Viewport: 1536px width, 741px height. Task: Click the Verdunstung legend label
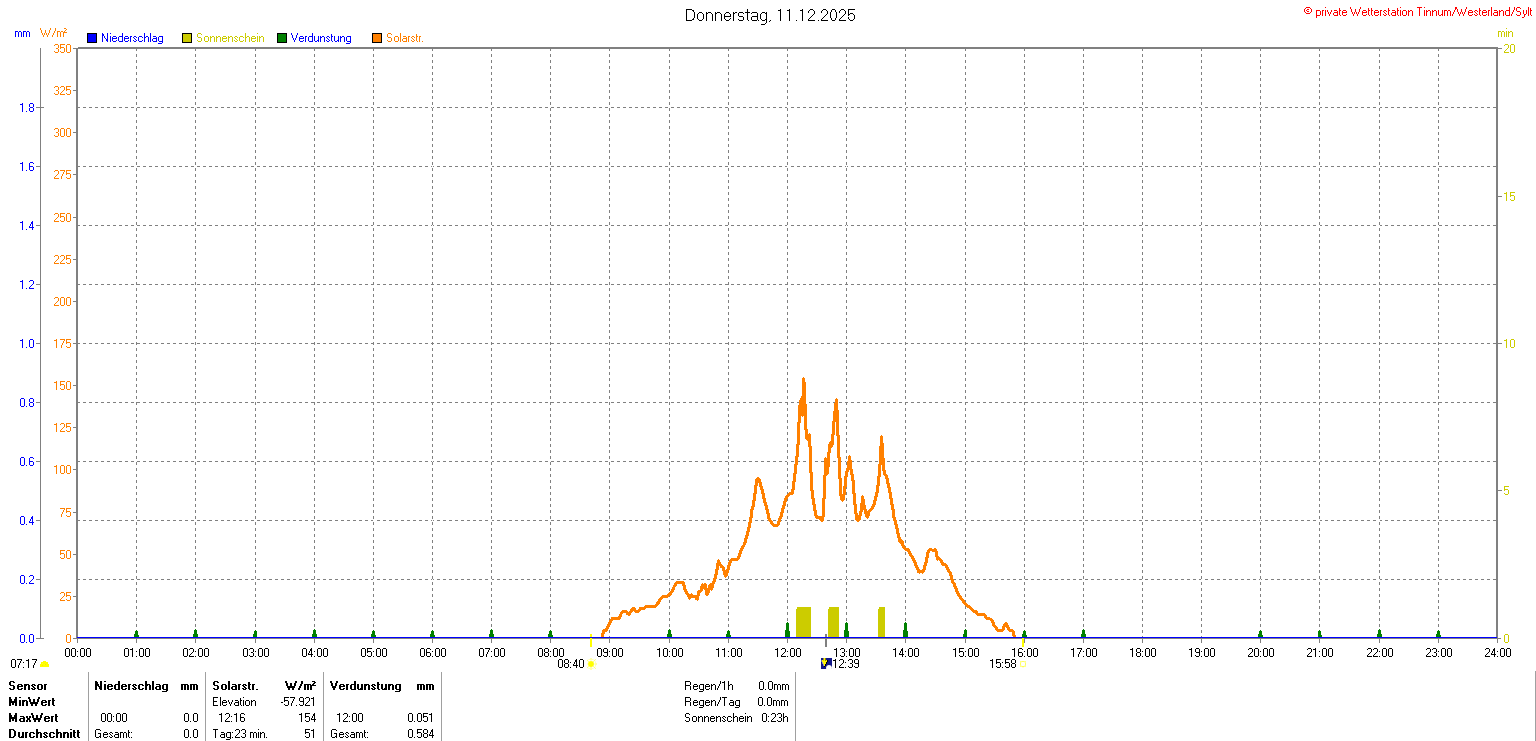[321, 38]
